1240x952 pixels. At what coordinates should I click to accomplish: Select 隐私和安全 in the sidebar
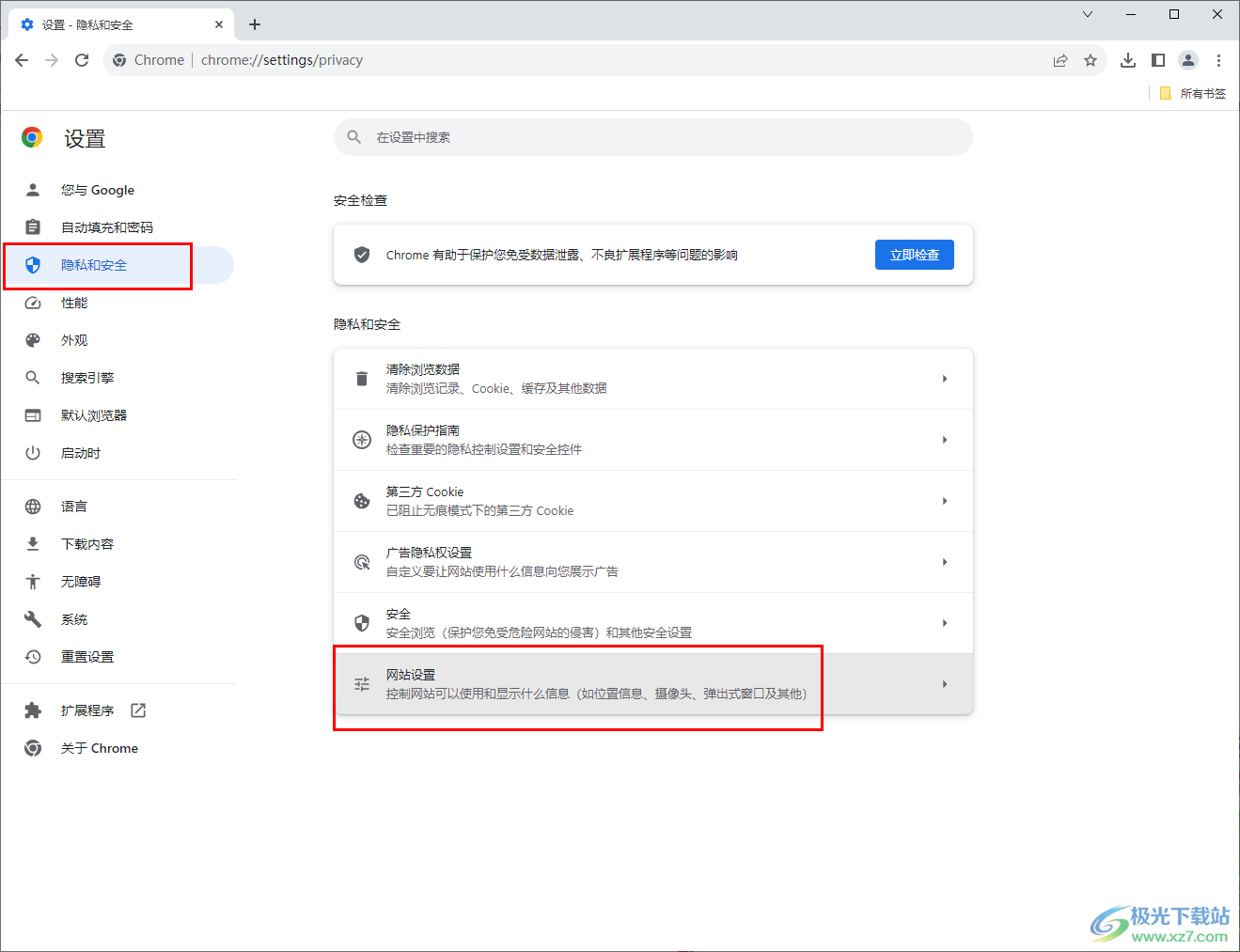[118, 265]
